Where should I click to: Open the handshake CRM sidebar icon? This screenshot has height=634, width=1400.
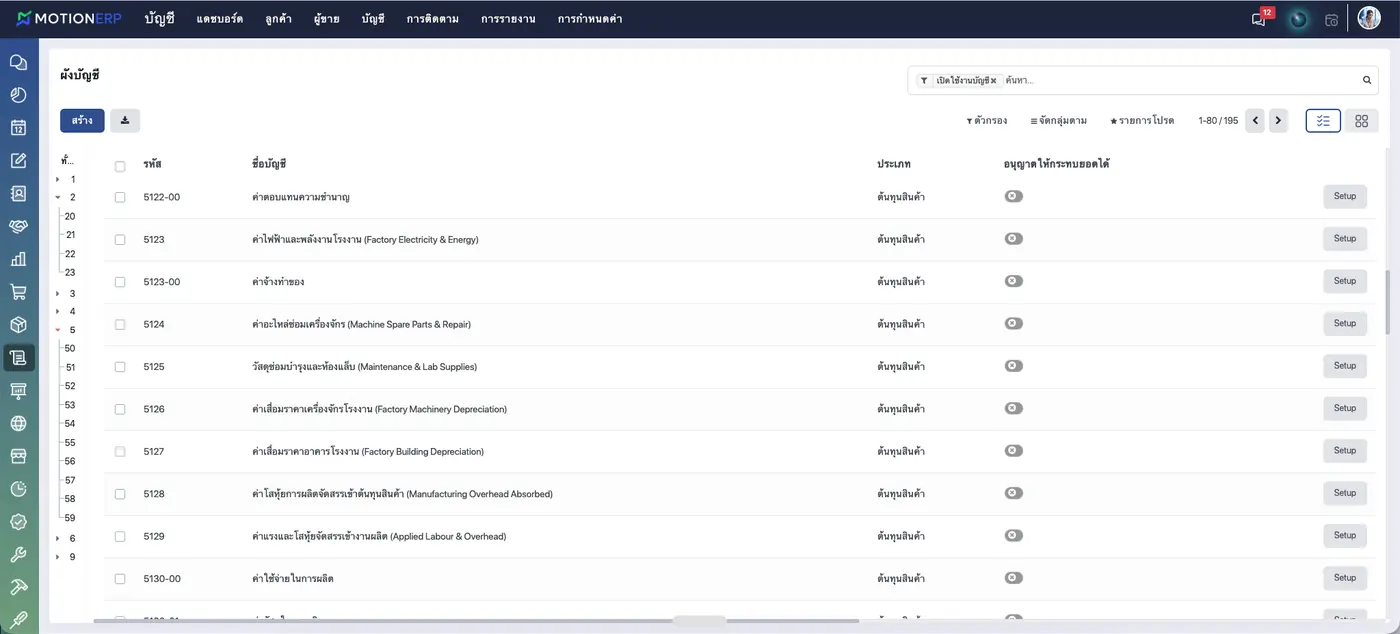point(18,227)
